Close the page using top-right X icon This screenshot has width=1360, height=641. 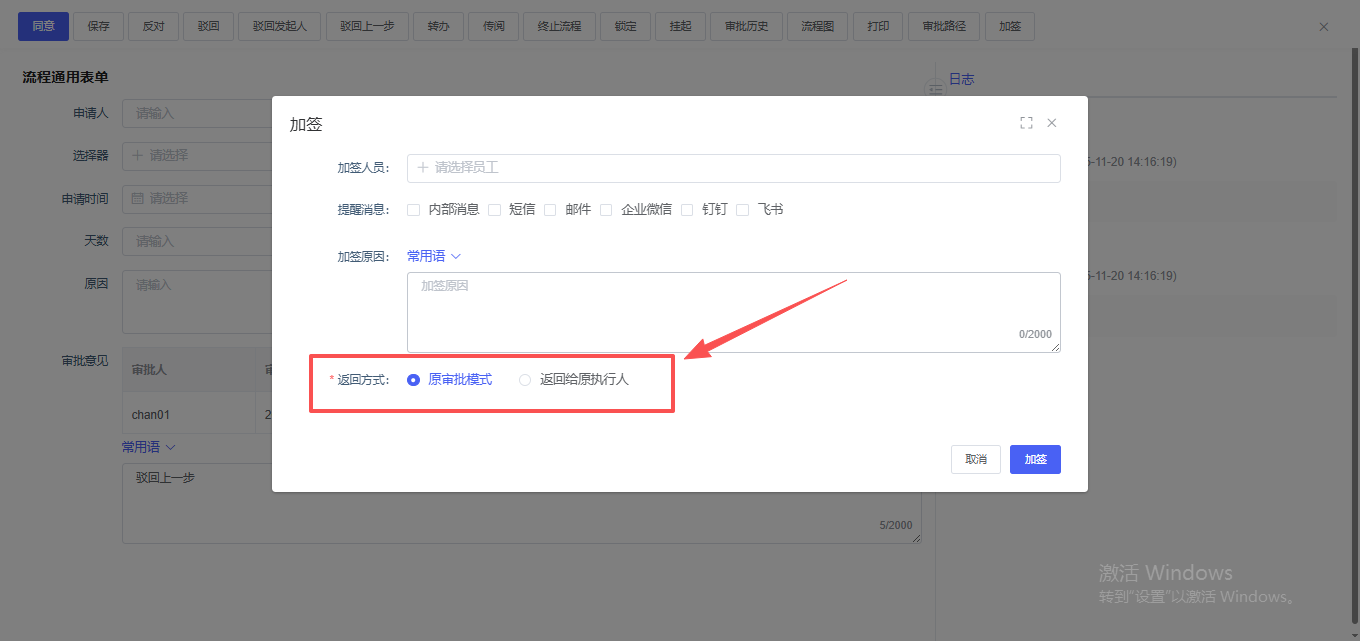click(1324, 27)
